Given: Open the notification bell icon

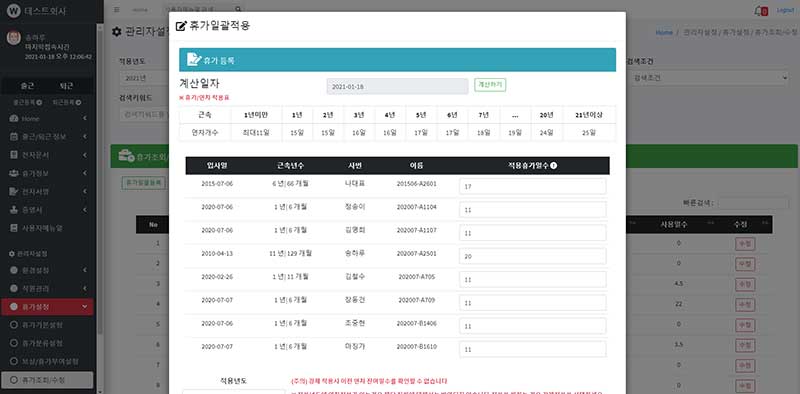Looking at the screenshot, I should coord(759,11).
